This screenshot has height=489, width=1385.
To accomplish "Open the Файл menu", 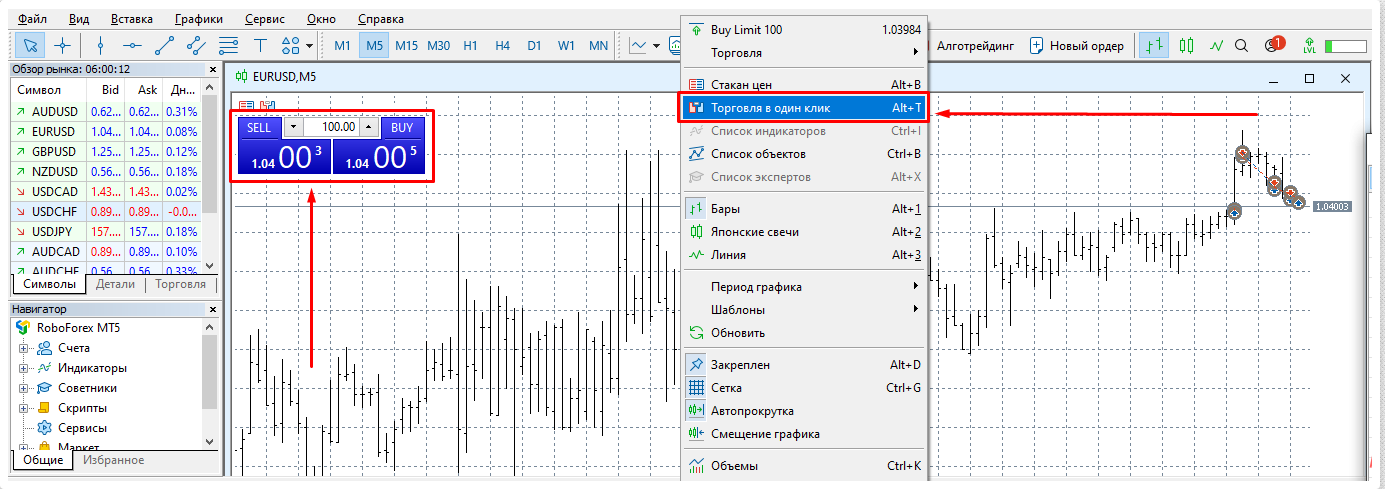I will tap(32, 19).
